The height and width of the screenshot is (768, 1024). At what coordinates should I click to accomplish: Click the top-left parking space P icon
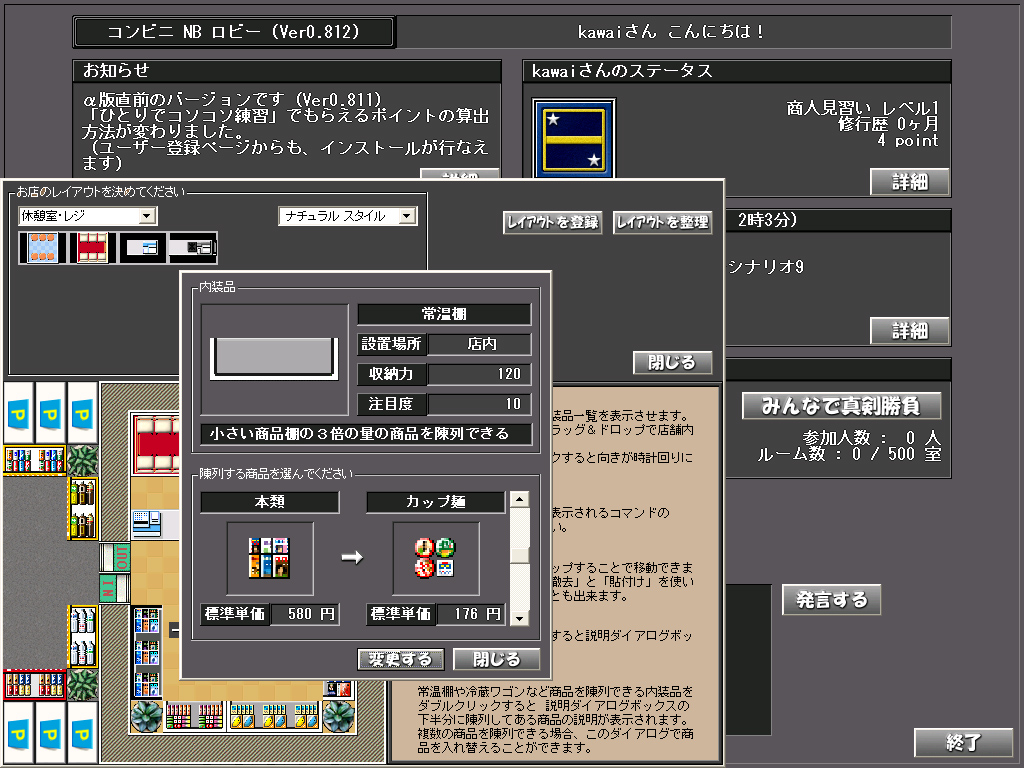(x=17, y=413)
